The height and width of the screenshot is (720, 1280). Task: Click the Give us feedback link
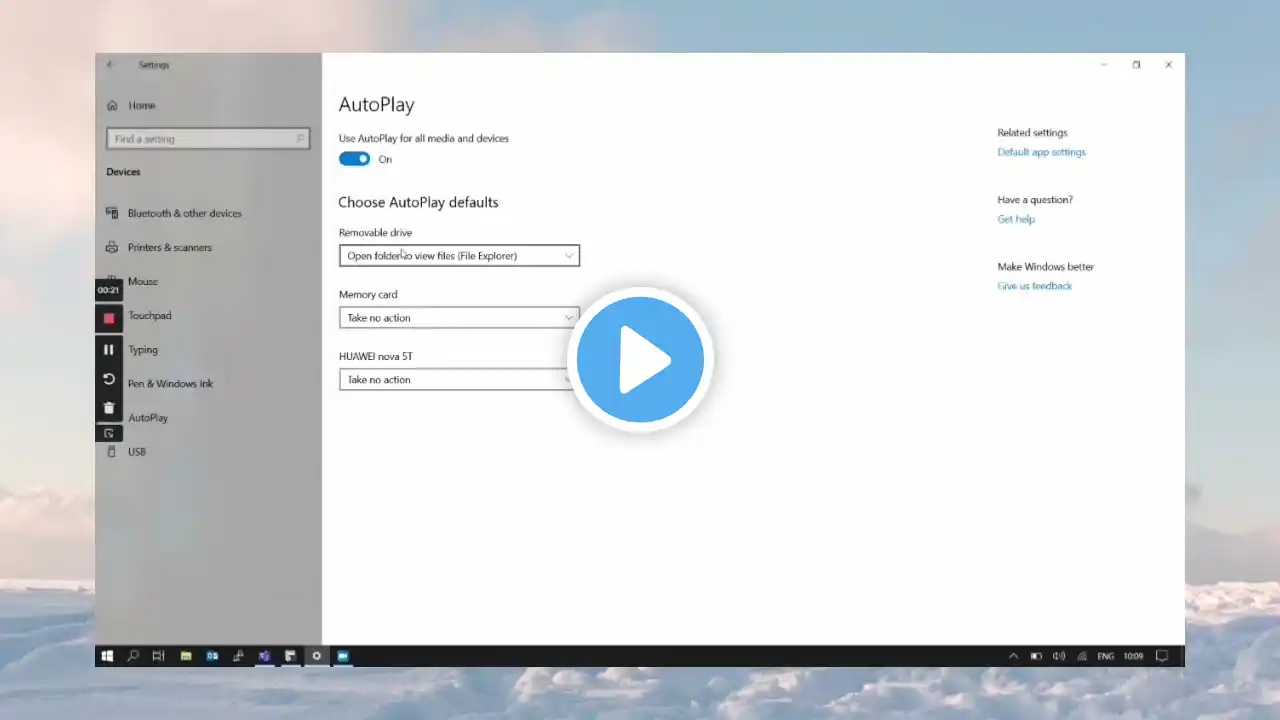click(1034, 286)
